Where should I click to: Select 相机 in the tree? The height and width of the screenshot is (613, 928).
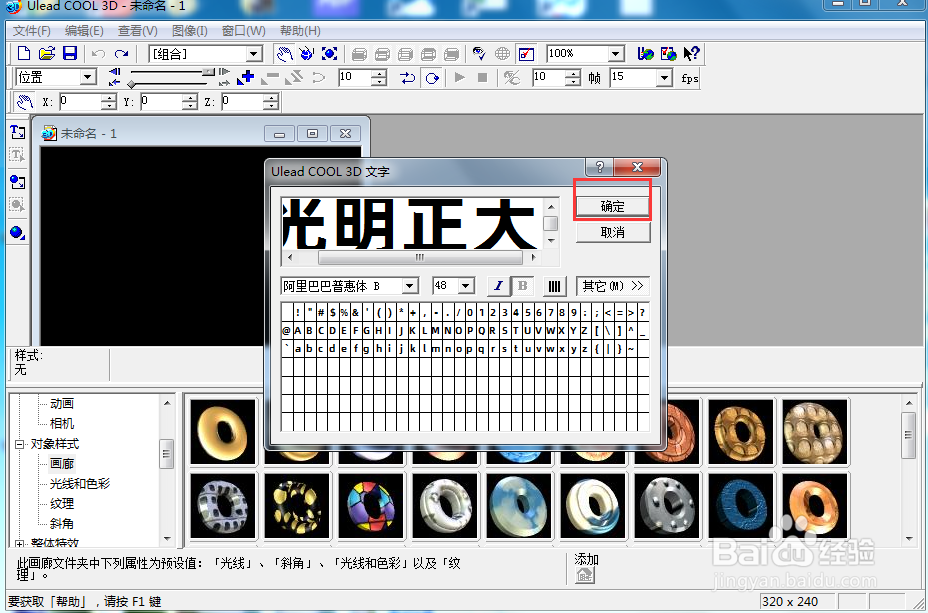coord(62,424)
